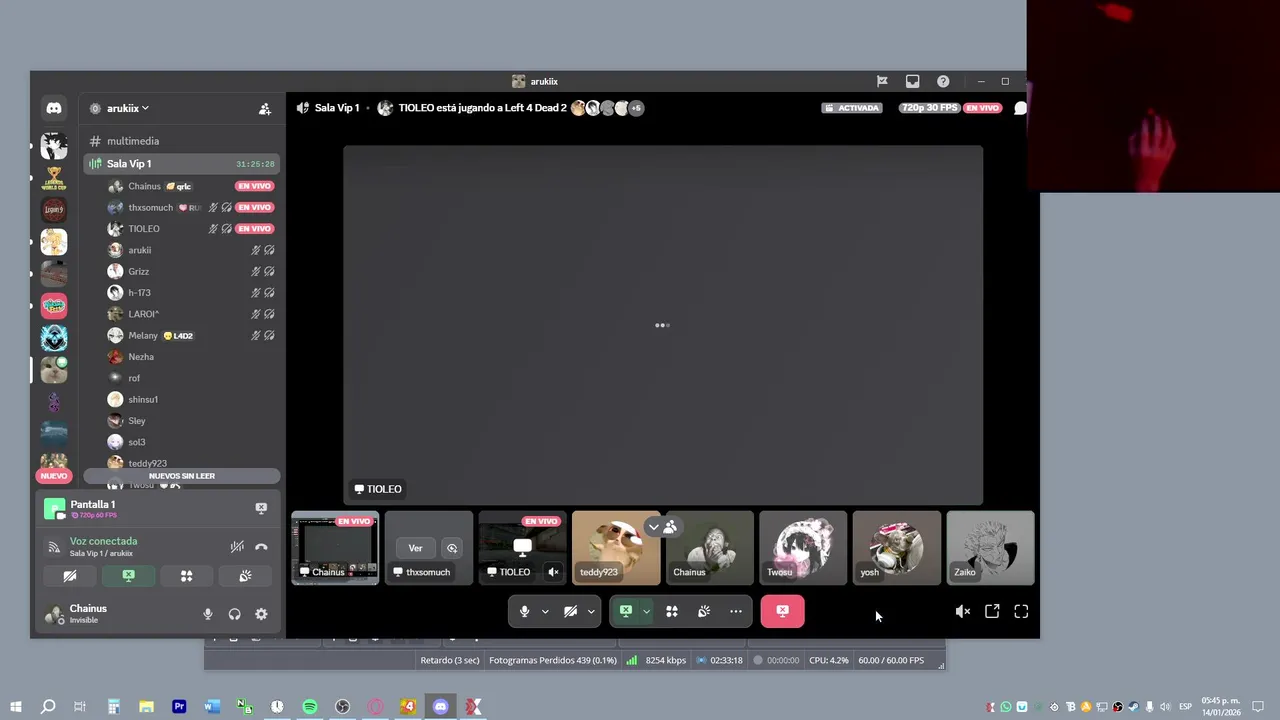
Task: Select Zaiko participant tile
Action: tap(990, 548)
